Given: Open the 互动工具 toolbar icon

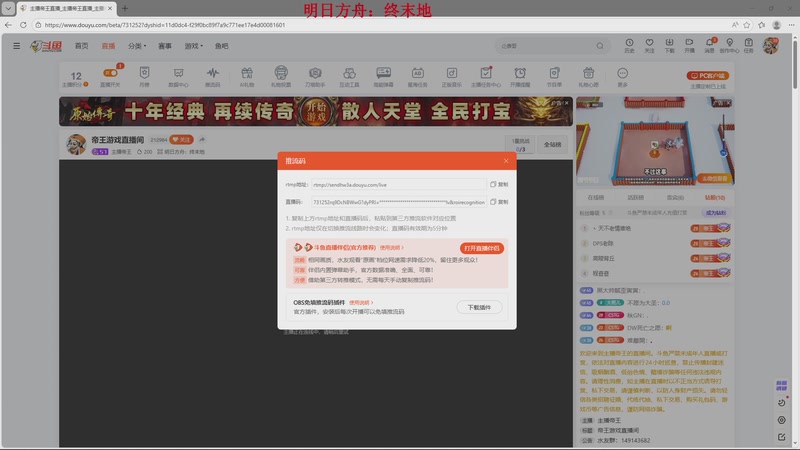Looking at the screenshot, I should (x=349, y=76).
